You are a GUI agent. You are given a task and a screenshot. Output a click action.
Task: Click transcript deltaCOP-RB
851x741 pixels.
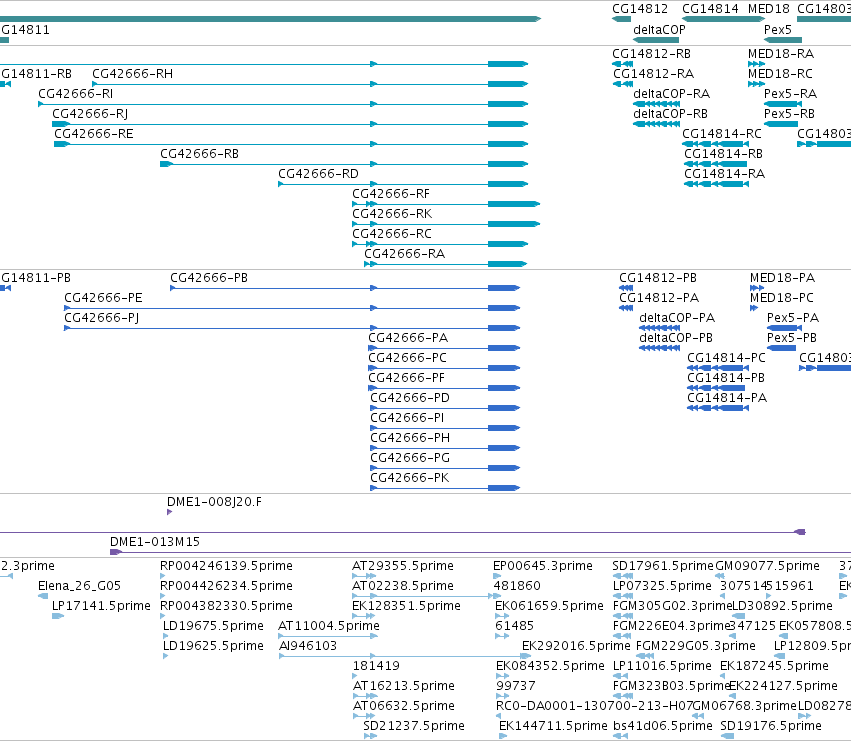(670, 114)
